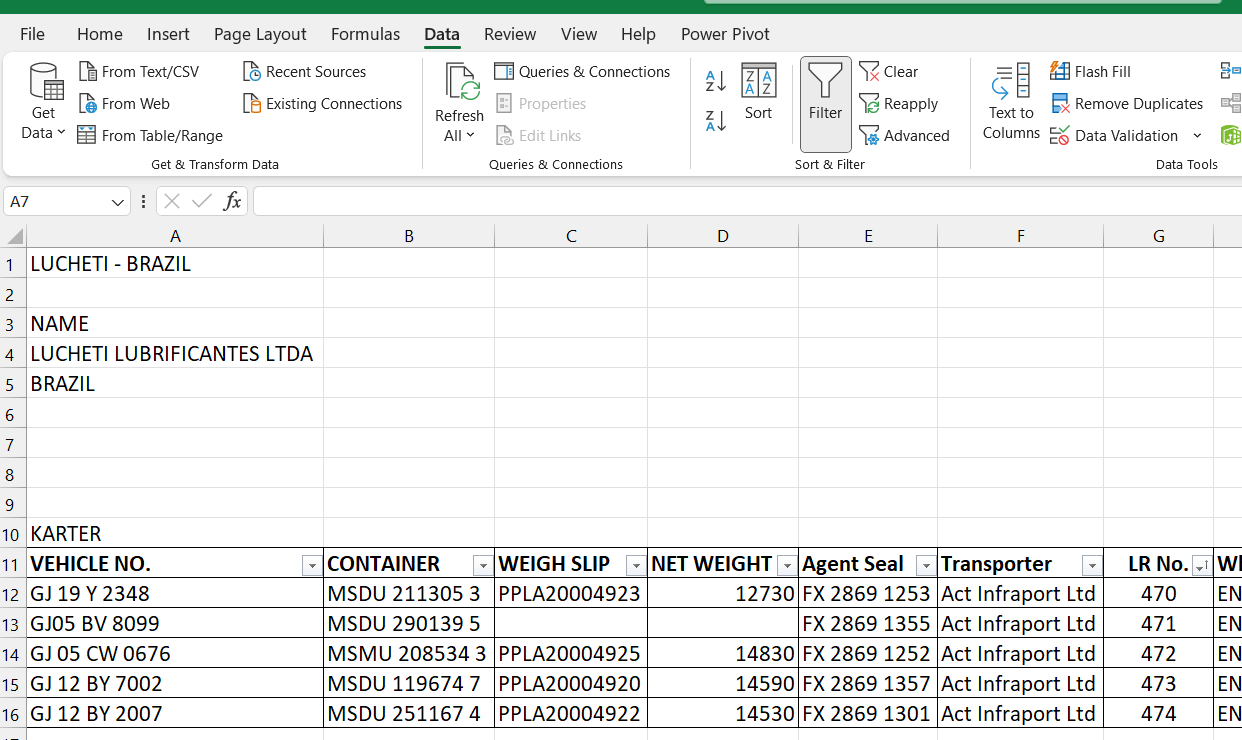The image size is (1242, 740).
Task: Open VEHICLE NO. filter dropdown
Action: (x=312, y=566)
